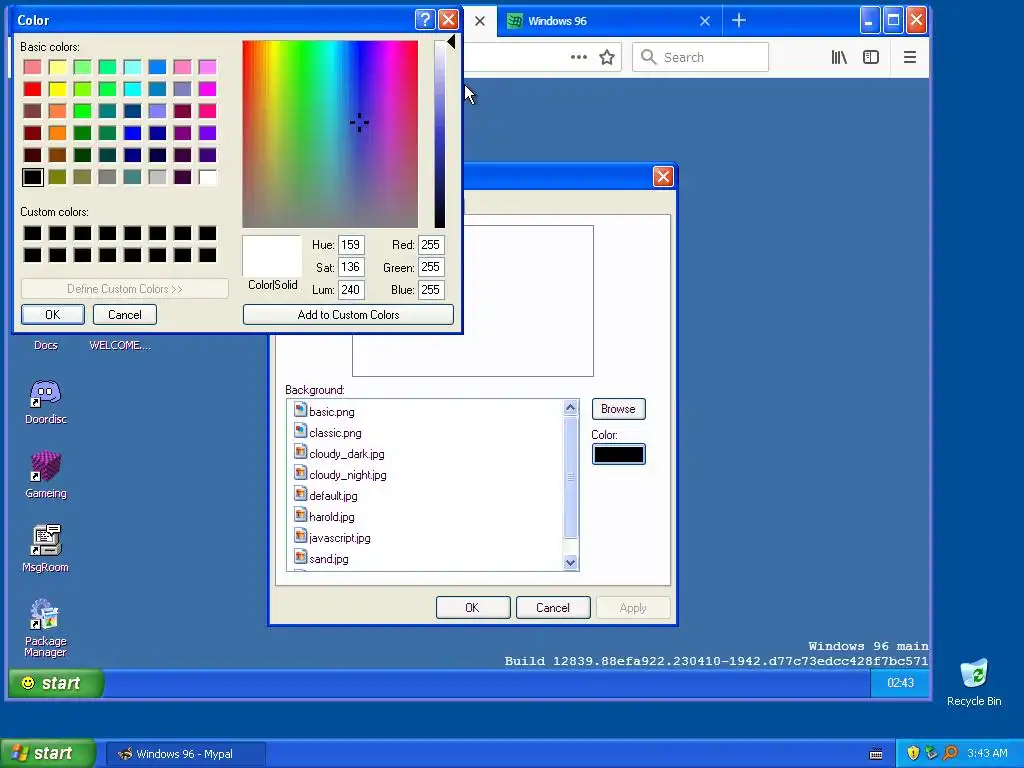Select default.jpg in the Background list
The height and width of the screenshot is (768, 1024).
point(333,496)
